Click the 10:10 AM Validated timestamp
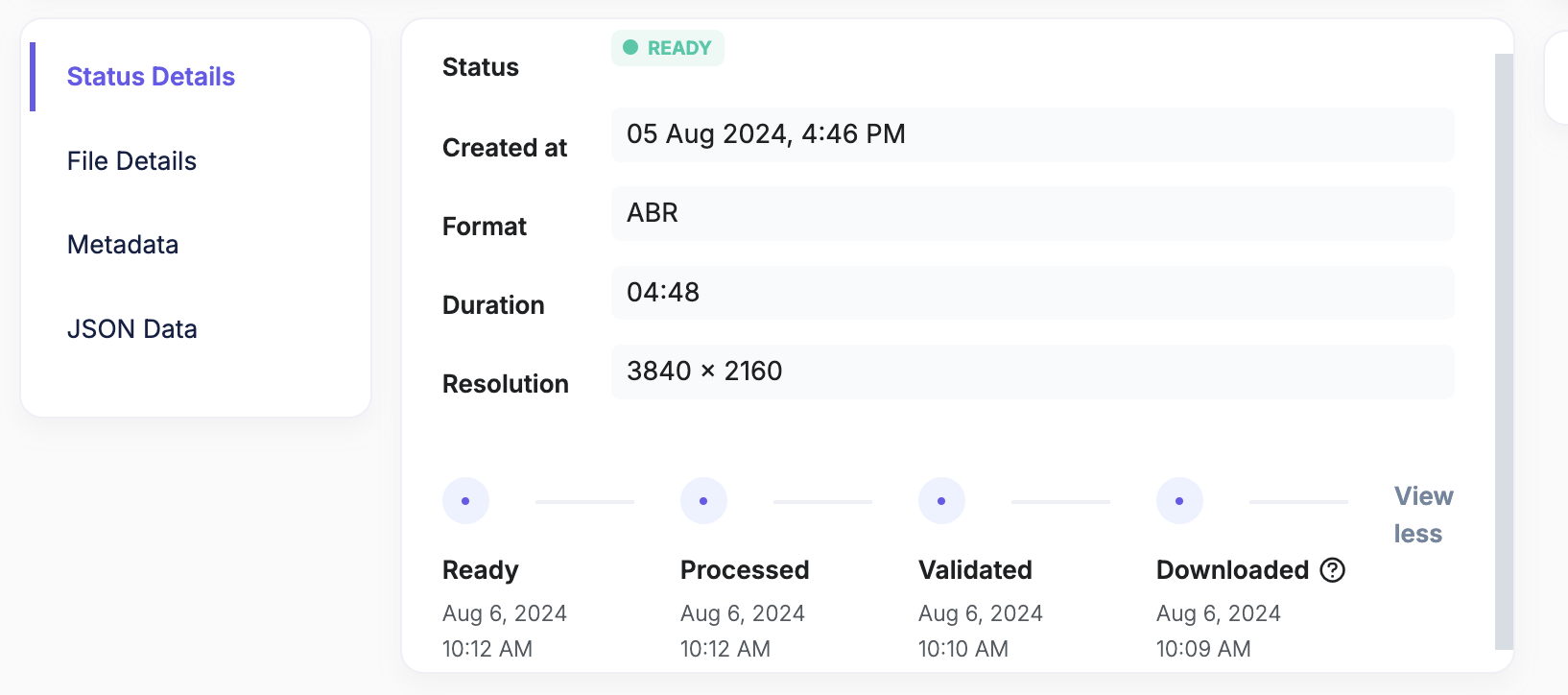1568x695 pixels. pyautogui.click(x=963, y=649)
